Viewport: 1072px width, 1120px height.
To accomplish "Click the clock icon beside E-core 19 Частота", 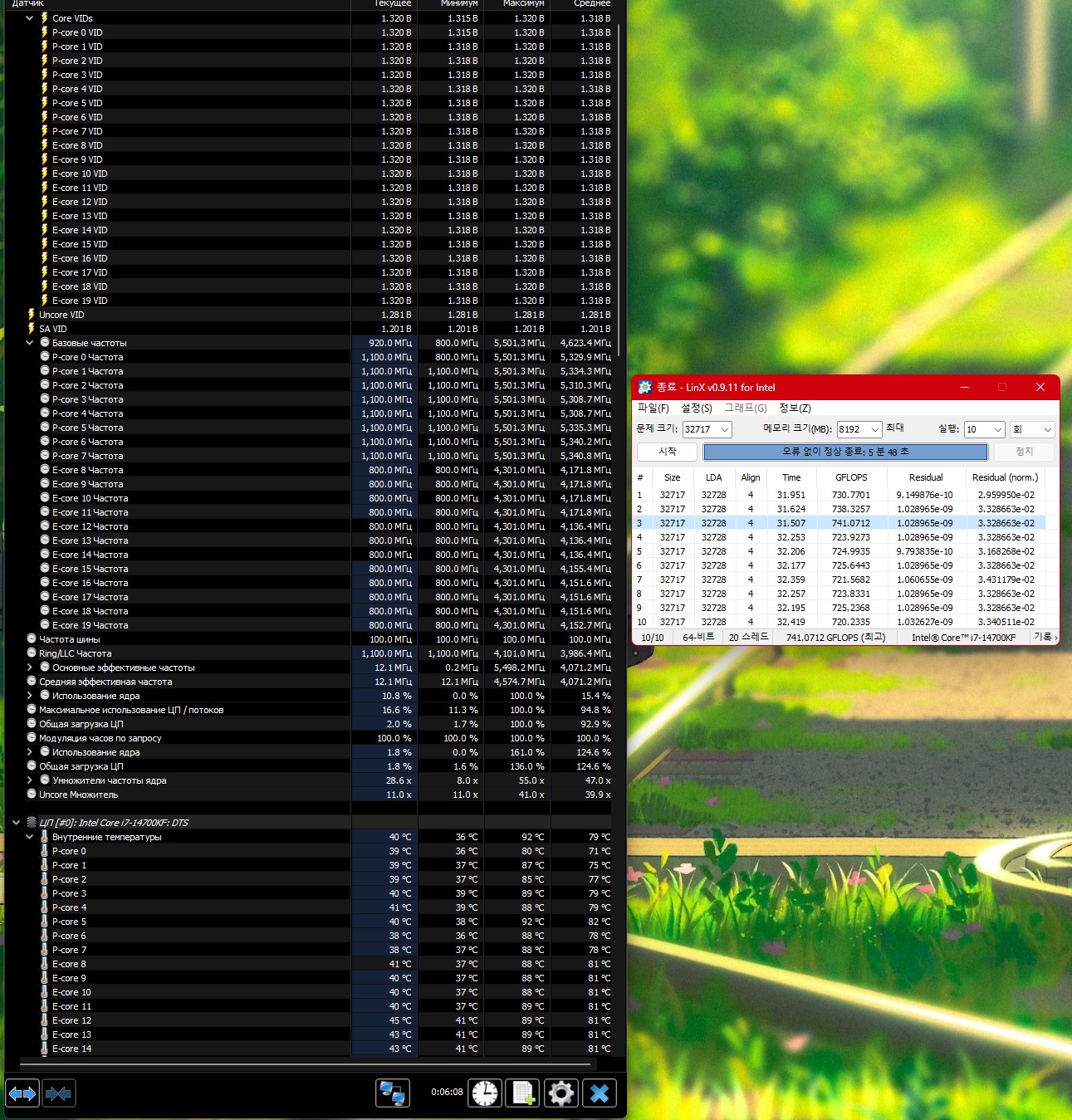I will point(45,624).
